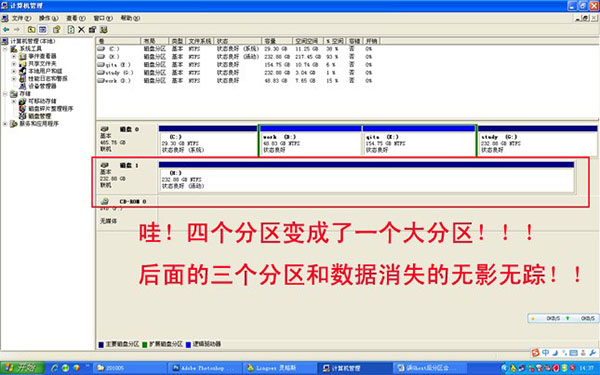Open the 查看 menu
Image resolution: width=600 pixels, height=375 pixels.
click(x=75, y=18)
